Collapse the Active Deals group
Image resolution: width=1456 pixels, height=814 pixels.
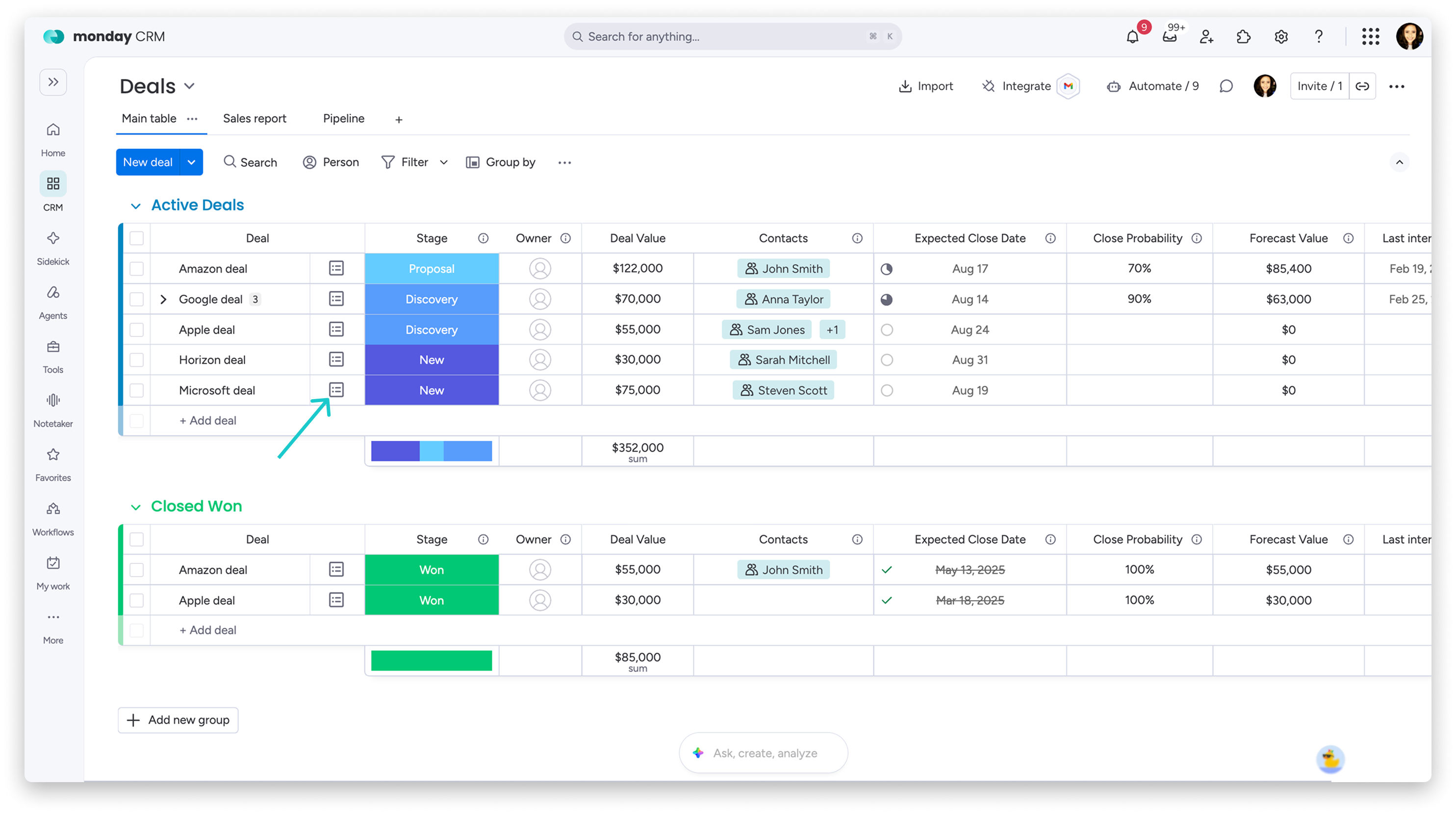(x=136, y=206)
